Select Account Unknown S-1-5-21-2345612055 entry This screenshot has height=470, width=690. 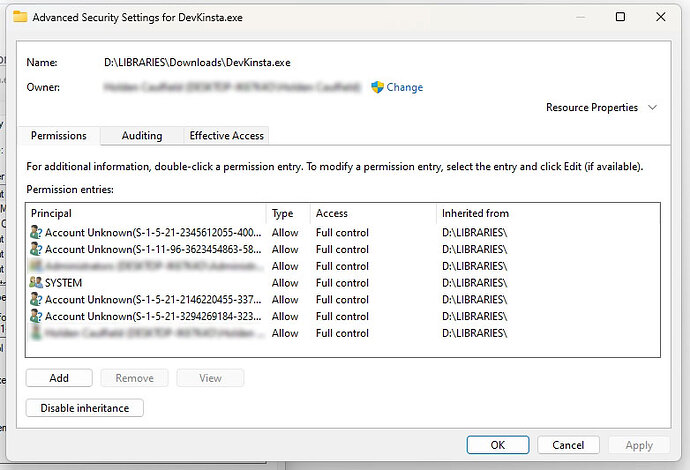tap(343, 232)
